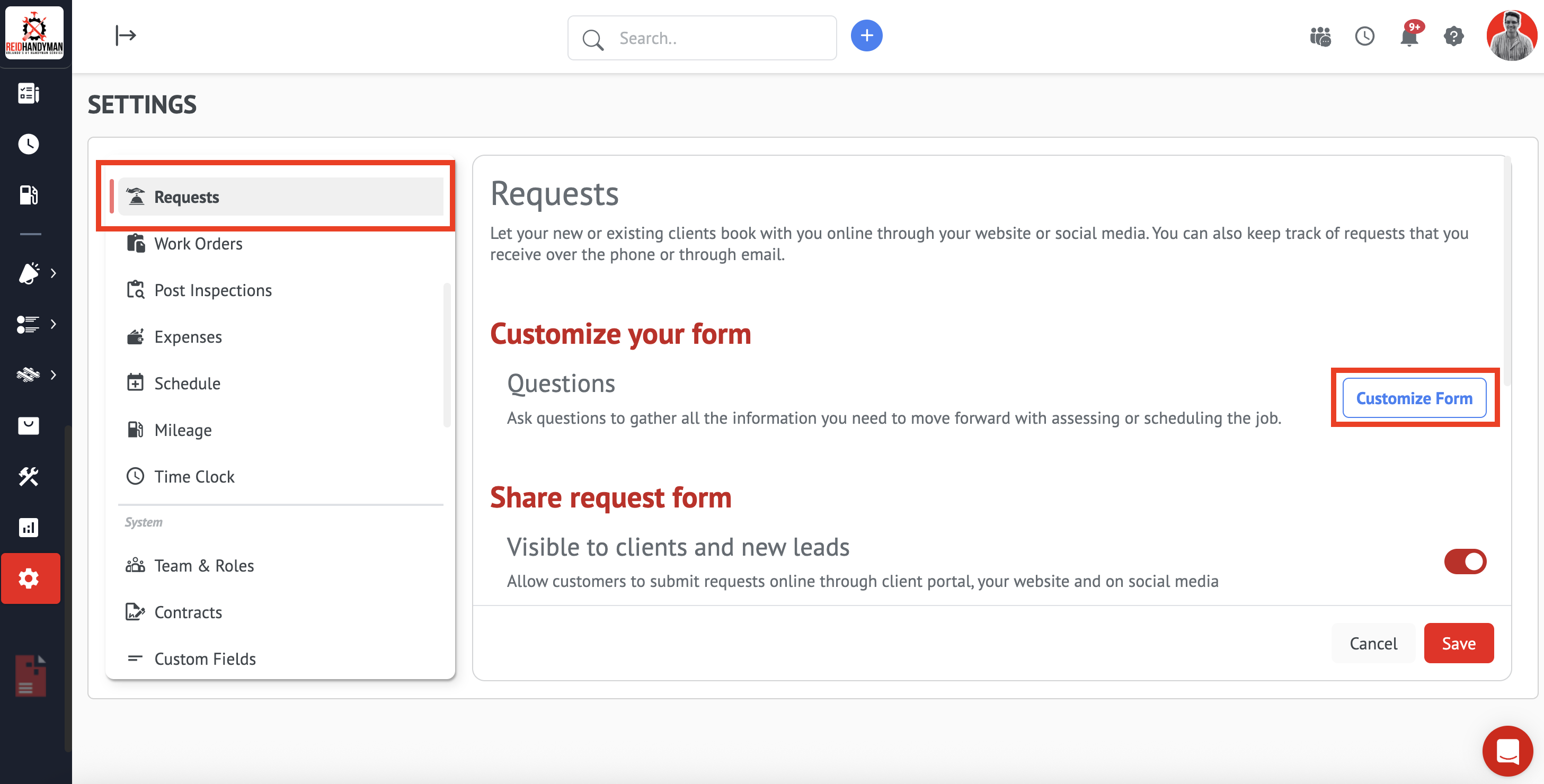1544x784 pixels.
Task: Select Time Clock settings item
Action: [x=194, y=477]
